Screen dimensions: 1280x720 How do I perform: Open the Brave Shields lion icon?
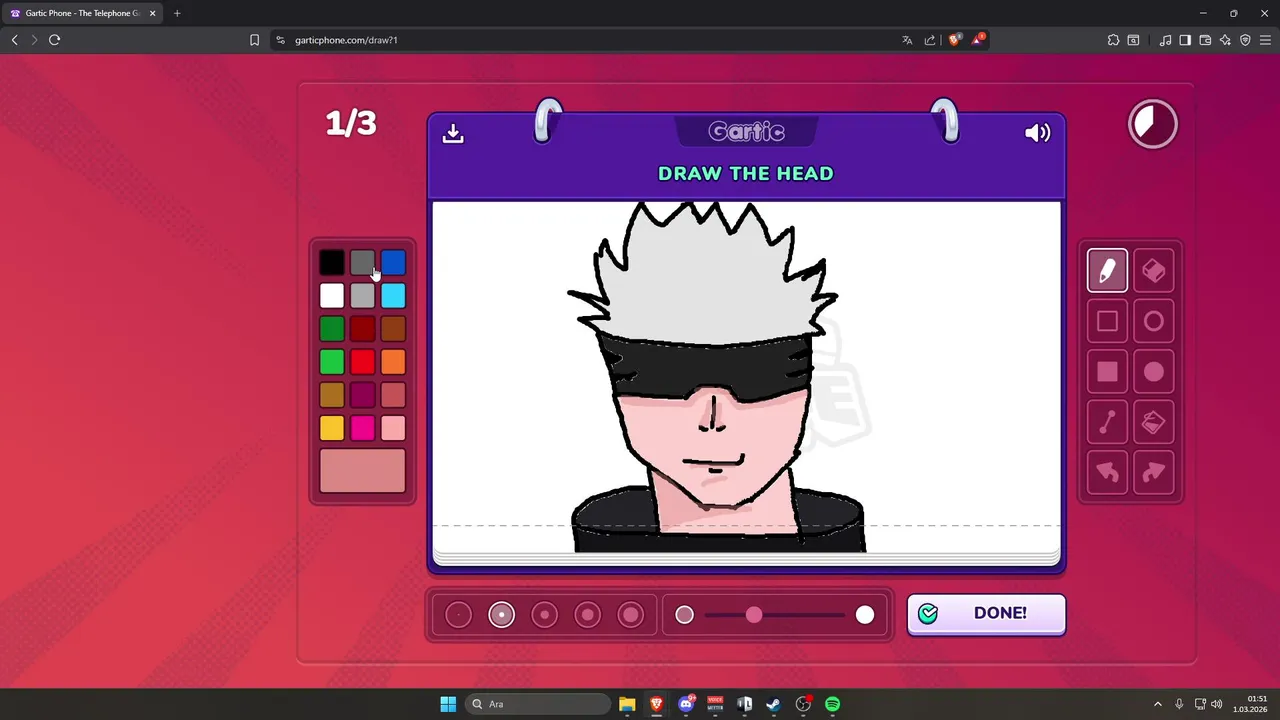pyautogui.click(x=954, y=40)
